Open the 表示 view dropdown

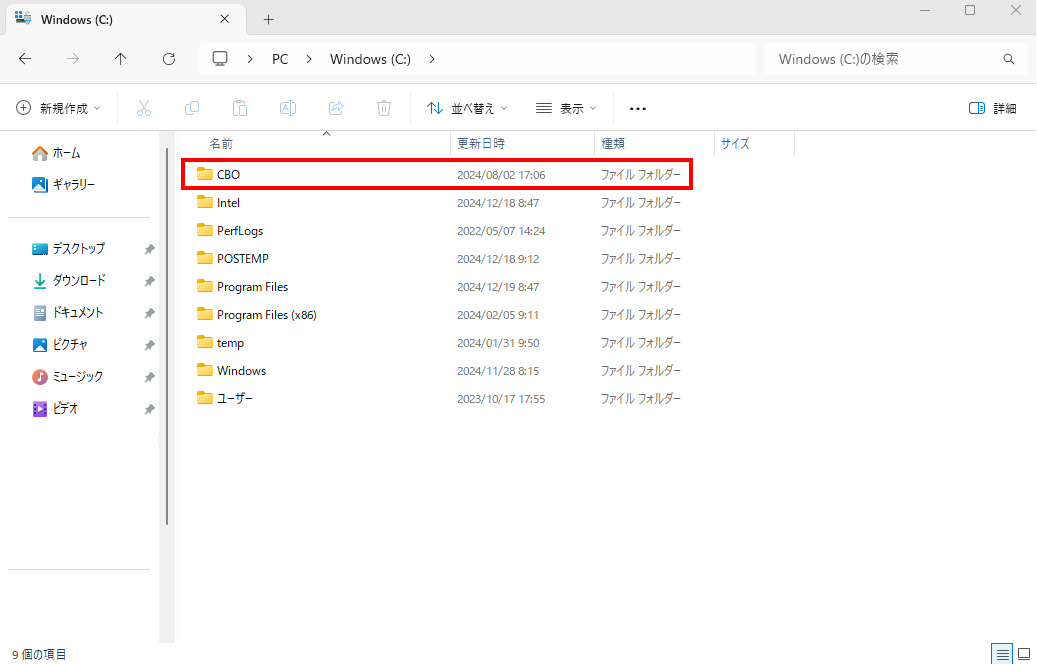[x=566, y=108]
